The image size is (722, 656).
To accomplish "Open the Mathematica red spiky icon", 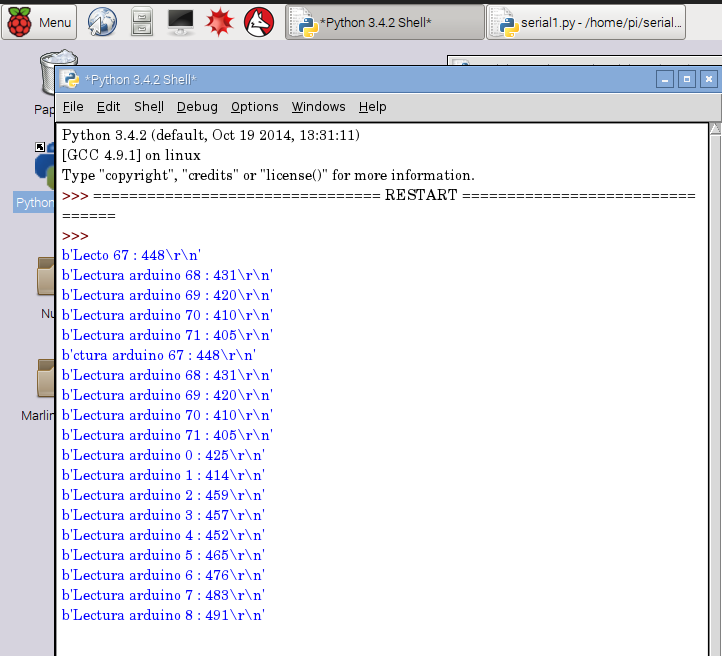I will [x=220, y=22].
